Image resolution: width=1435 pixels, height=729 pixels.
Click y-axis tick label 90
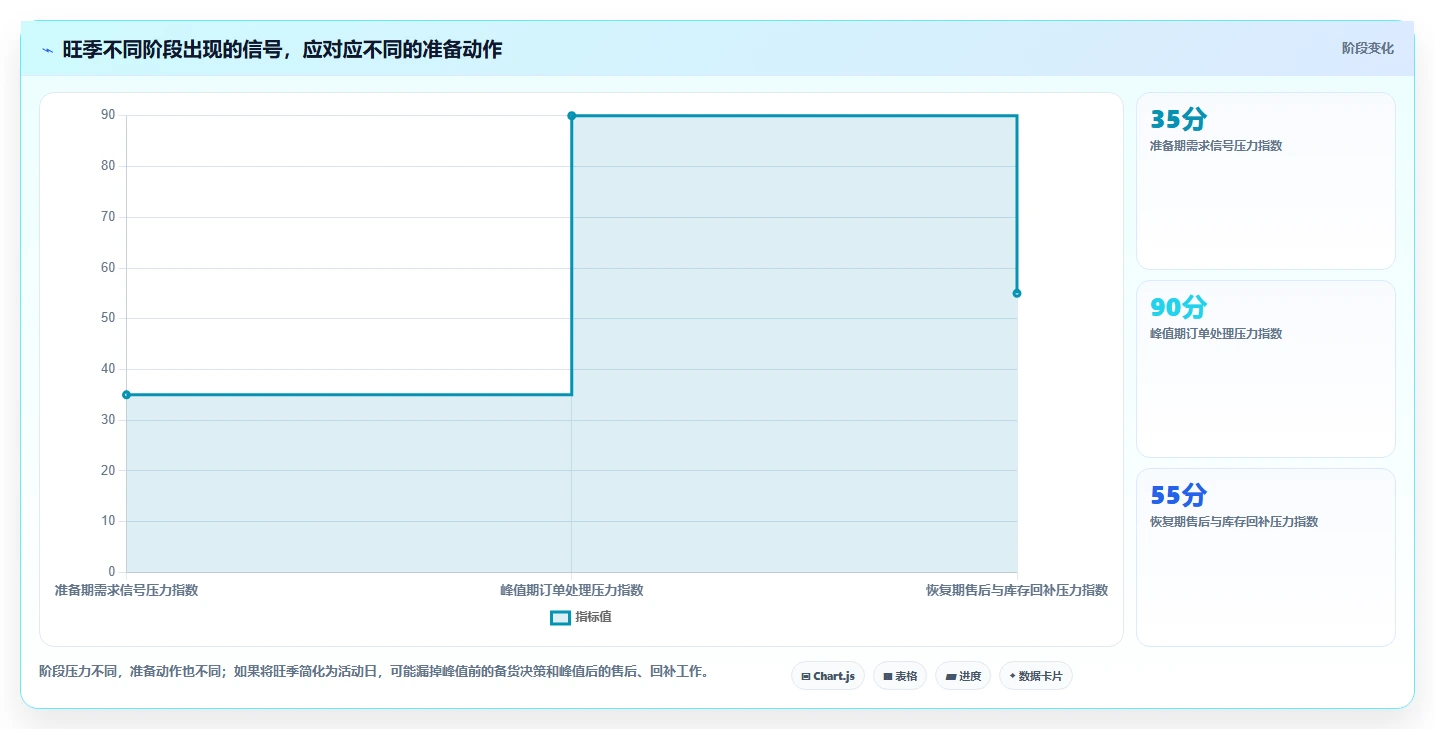pyautogui.click(x=108, y=115)
